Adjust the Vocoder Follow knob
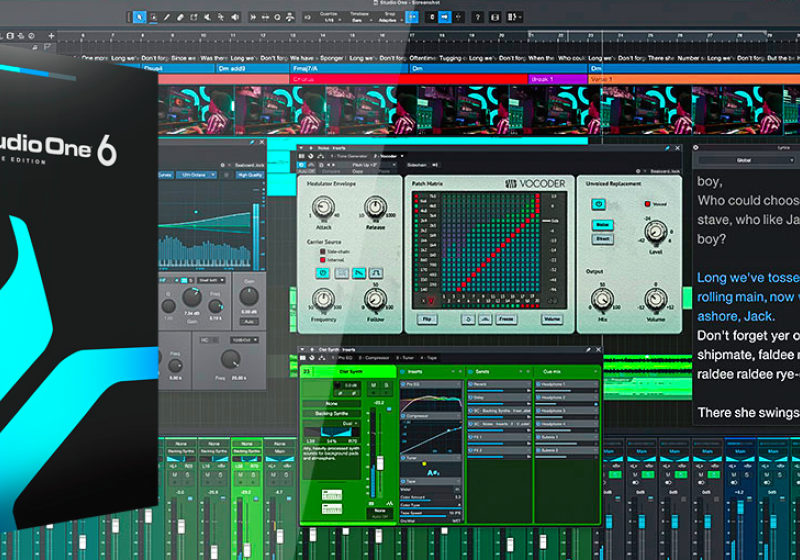 pos(375,299)
